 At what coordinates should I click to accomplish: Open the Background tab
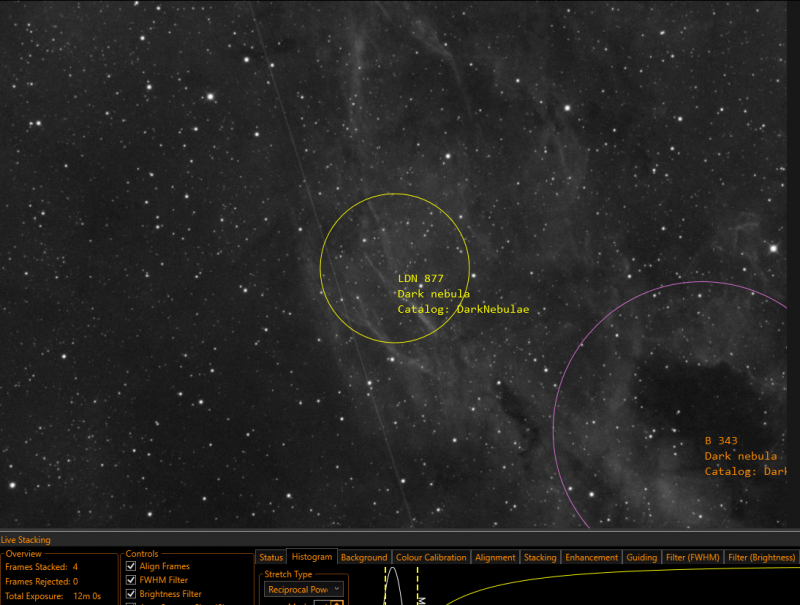click(x=364, y=557)
